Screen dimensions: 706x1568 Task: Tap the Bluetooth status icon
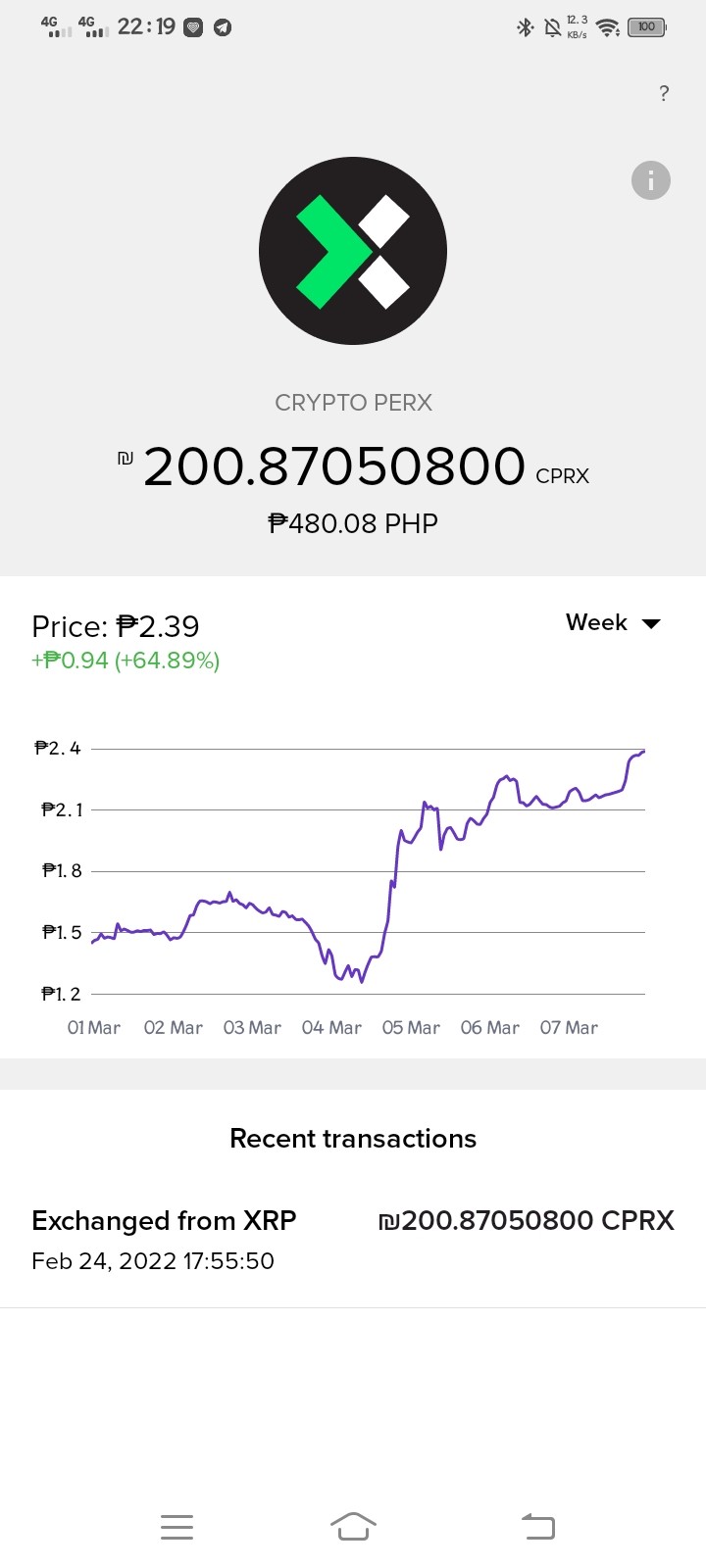[525, 27]
